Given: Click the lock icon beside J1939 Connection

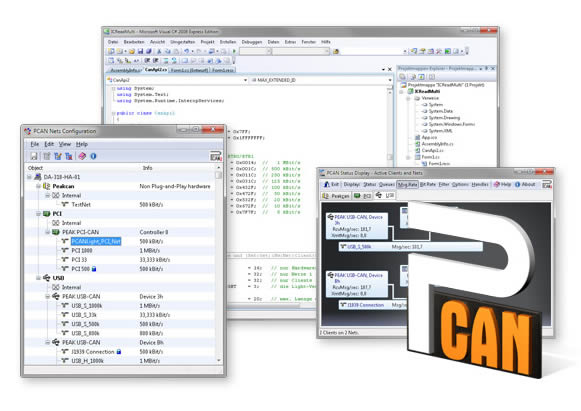Looking at the screenshot, I should [119, 352].
